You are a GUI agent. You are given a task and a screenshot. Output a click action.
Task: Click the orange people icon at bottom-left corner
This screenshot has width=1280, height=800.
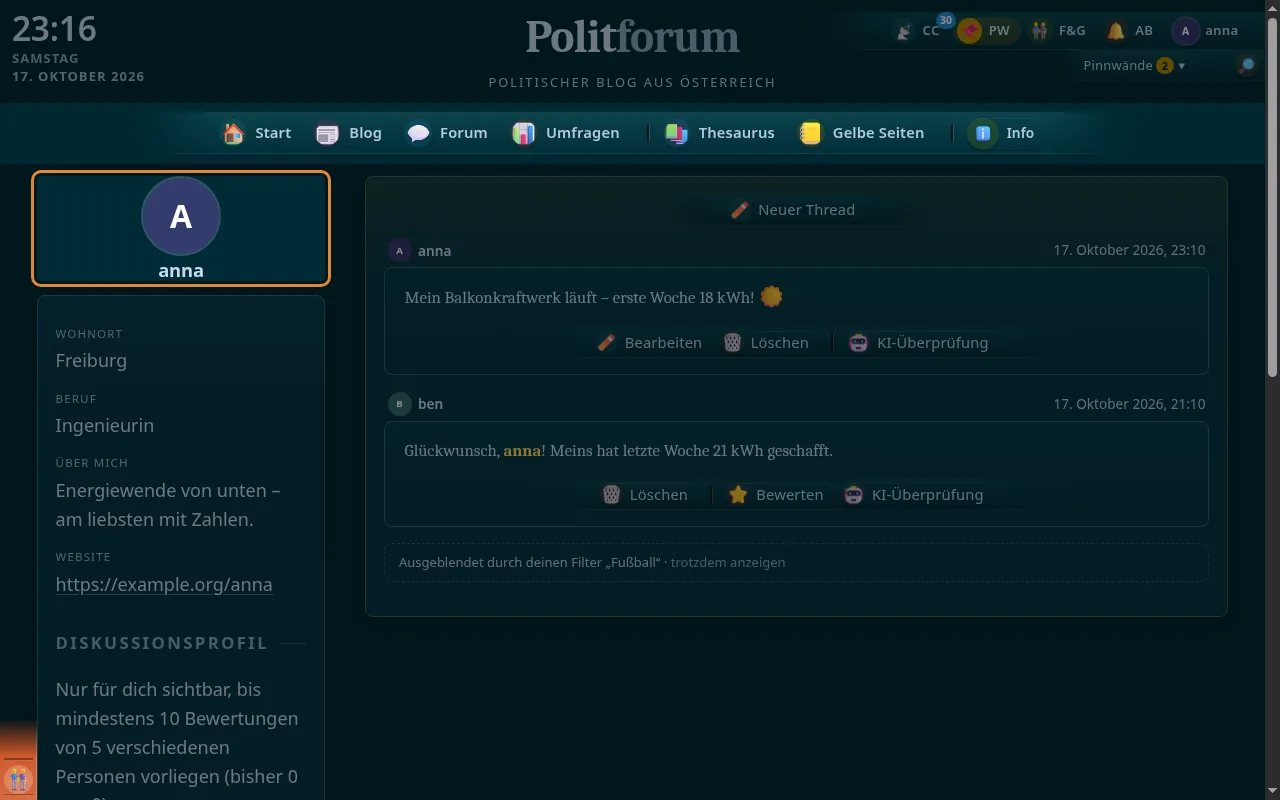coord(17,778)
